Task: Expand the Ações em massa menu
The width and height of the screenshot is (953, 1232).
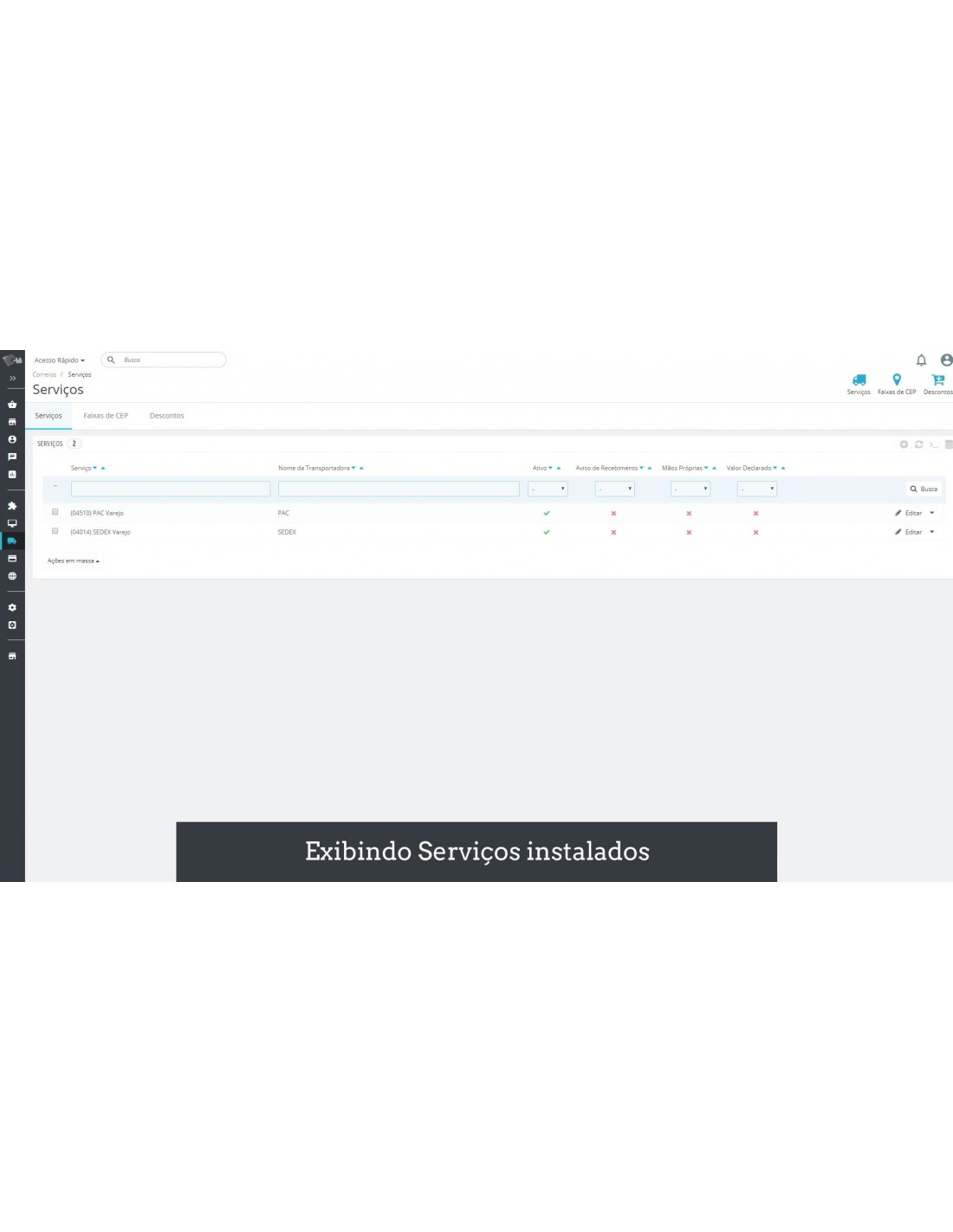Action: [74, 561]
